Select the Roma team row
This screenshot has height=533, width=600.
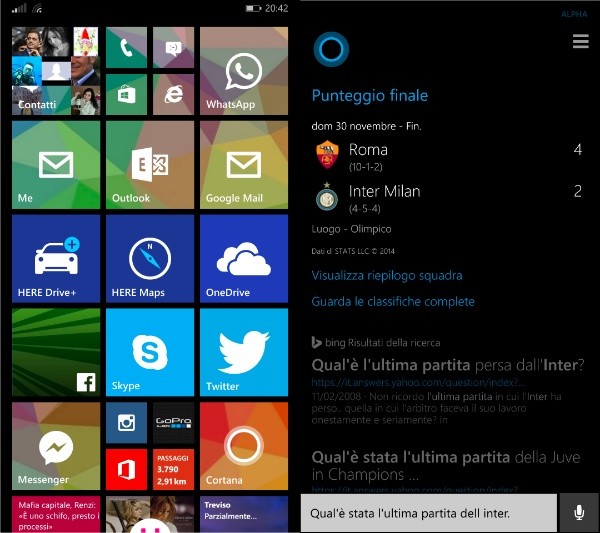coord(447,155)
